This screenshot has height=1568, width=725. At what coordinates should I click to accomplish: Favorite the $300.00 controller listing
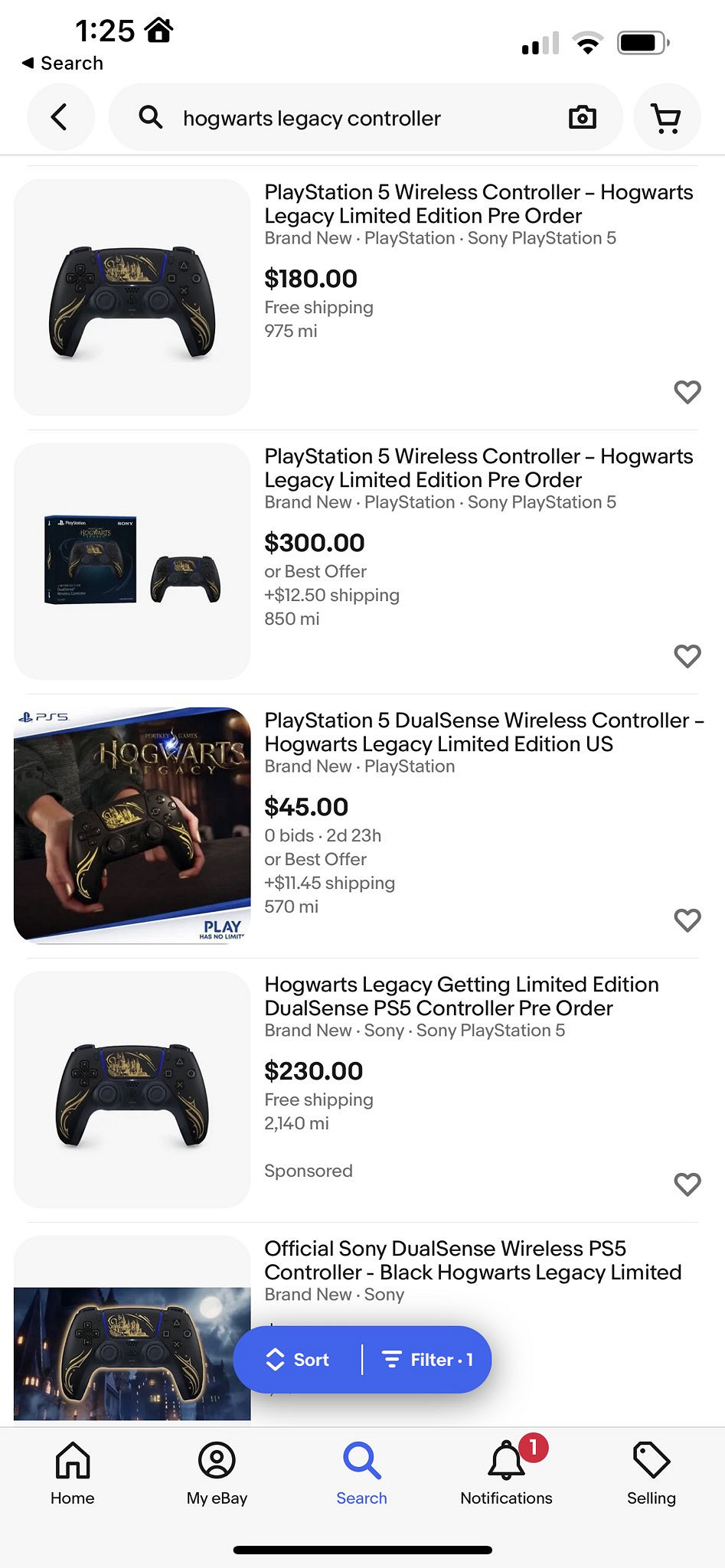pyautogui.click(x=687, y=656)
